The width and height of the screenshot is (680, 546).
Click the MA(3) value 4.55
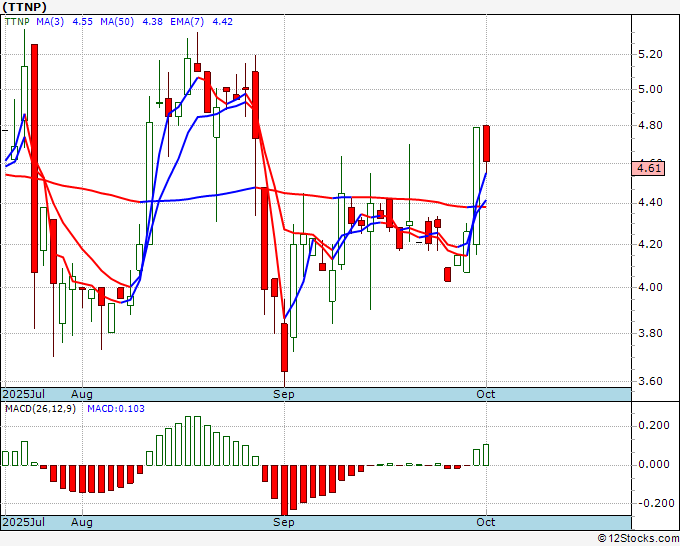point(82,22)
